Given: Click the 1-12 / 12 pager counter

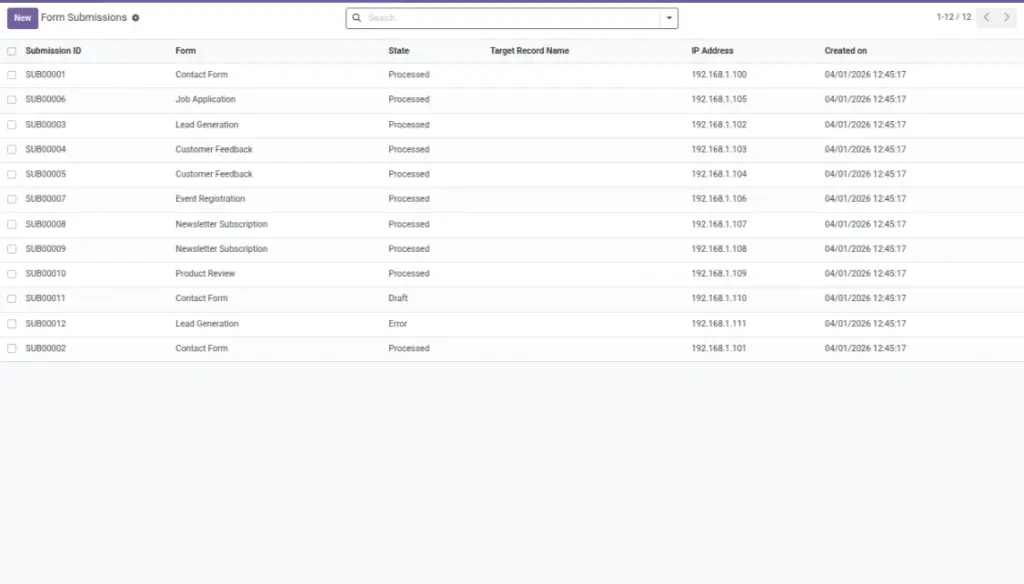Looking at the screenshot, I should point(953,17).
